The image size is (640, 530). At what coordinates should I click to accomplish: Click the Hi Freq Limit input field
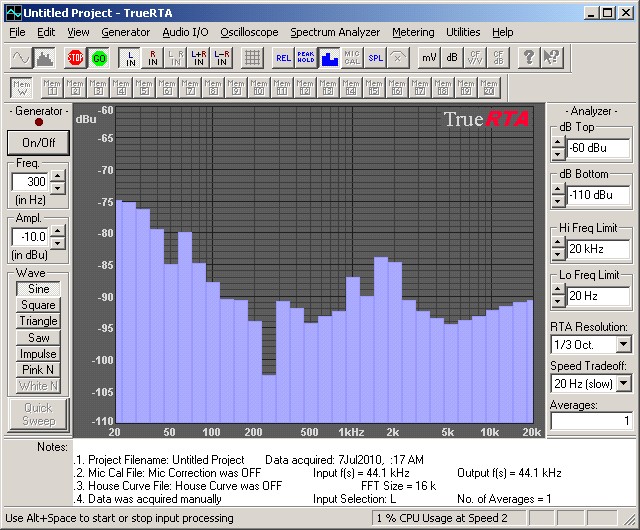pyautogui.click(x=598, y=248)
